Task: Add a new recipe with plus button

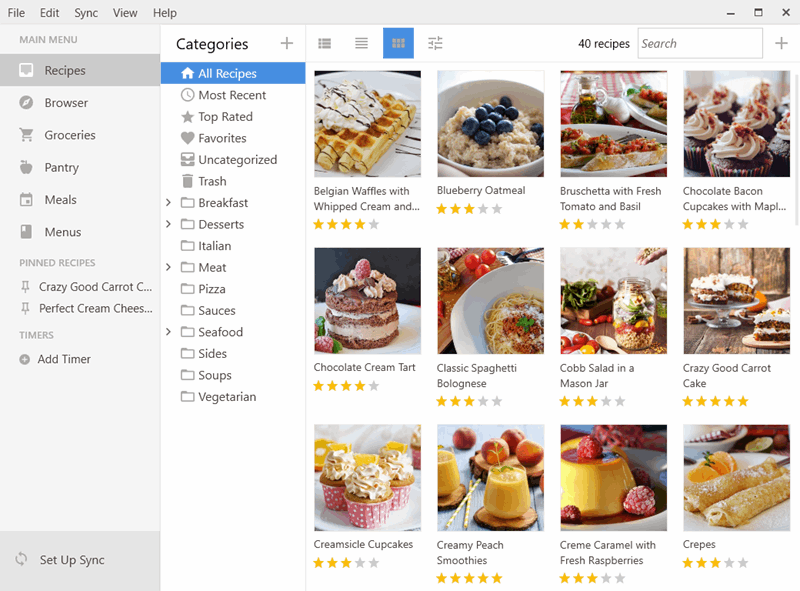Action: point(781,43)
